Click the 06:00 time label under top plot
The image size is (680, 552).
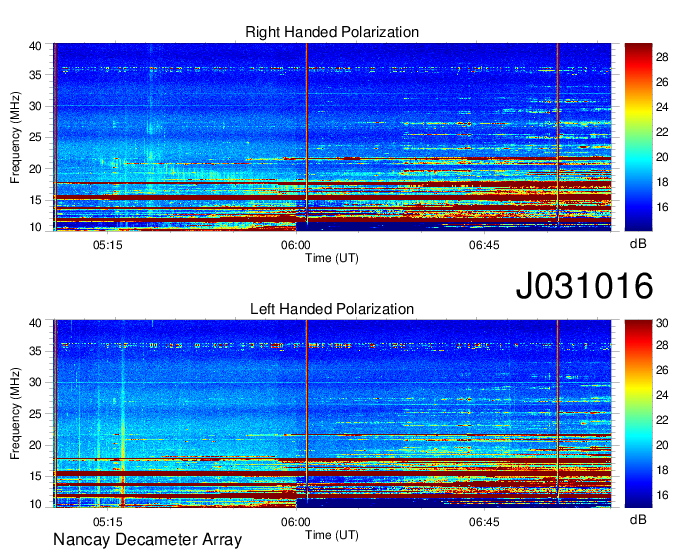click(296, 245)
